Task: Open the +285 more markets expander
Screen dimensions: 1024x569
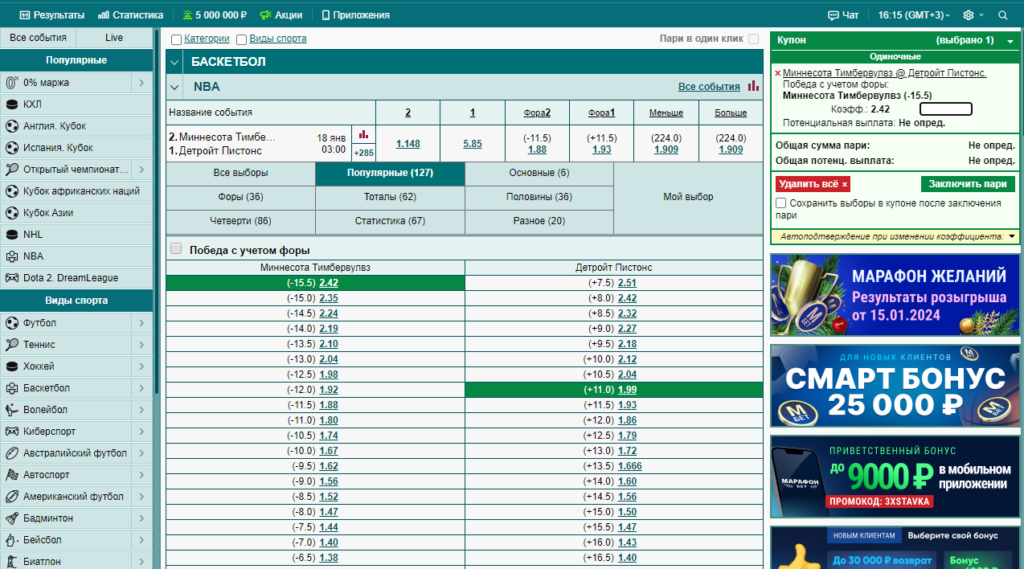Action: tap(364, 153)
